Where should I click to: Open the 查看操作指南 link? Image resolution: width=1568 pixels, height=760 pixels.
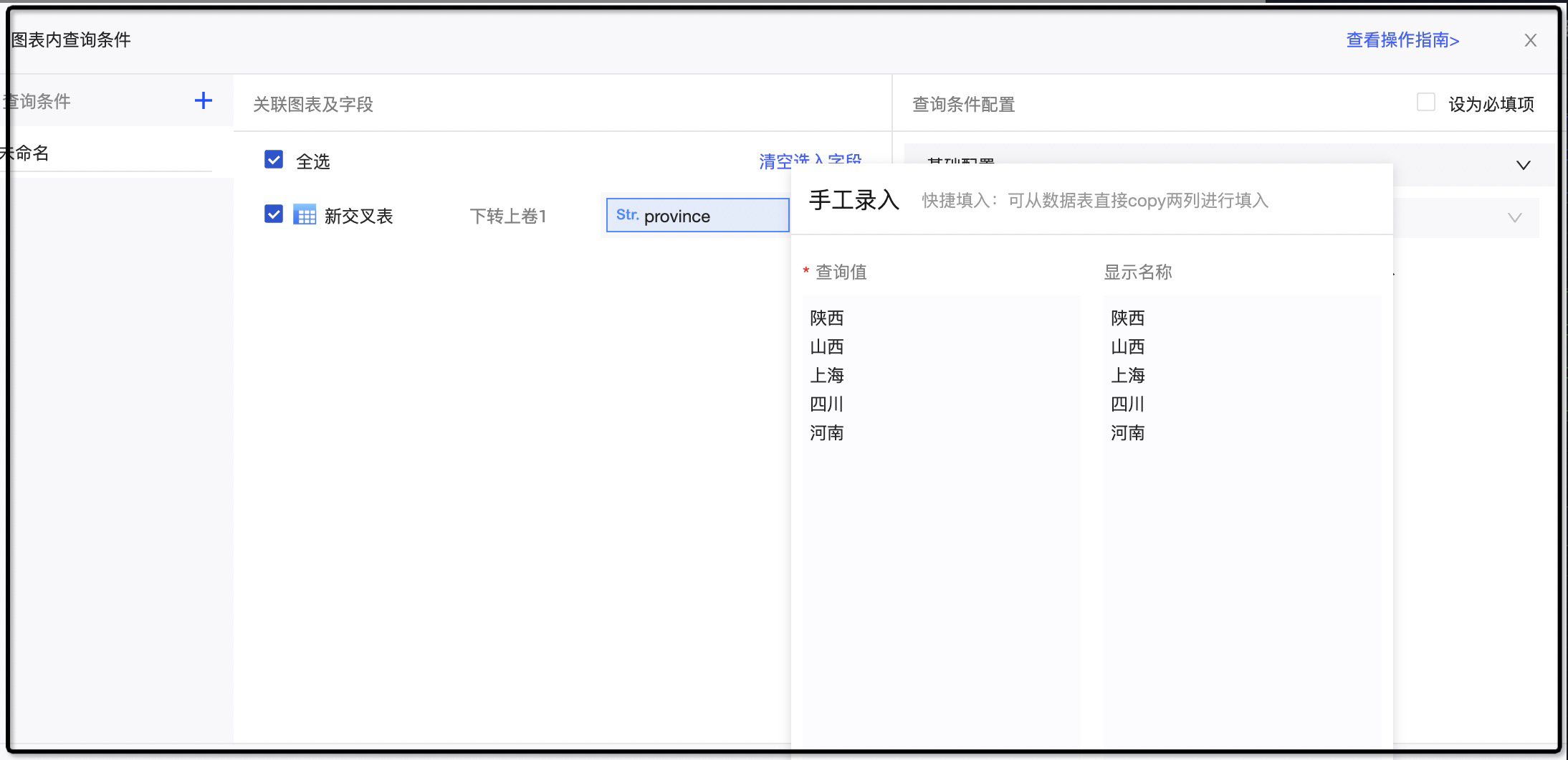[x=1402, y=40]
